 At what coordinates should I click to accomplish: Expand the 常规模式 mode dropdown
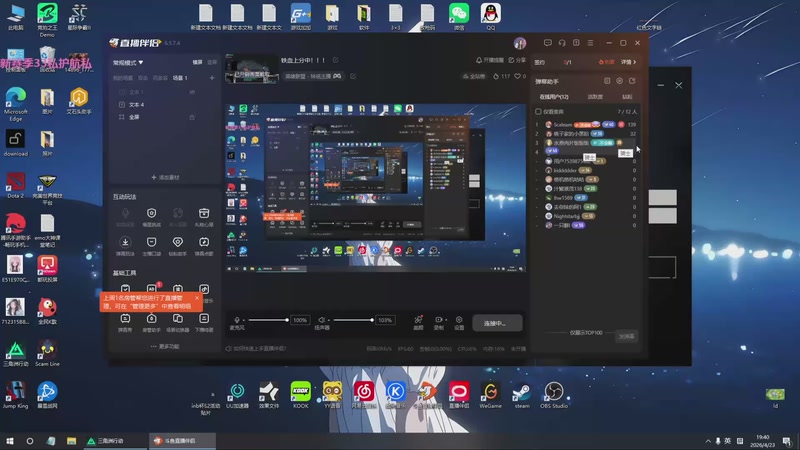tap(128, 62)
